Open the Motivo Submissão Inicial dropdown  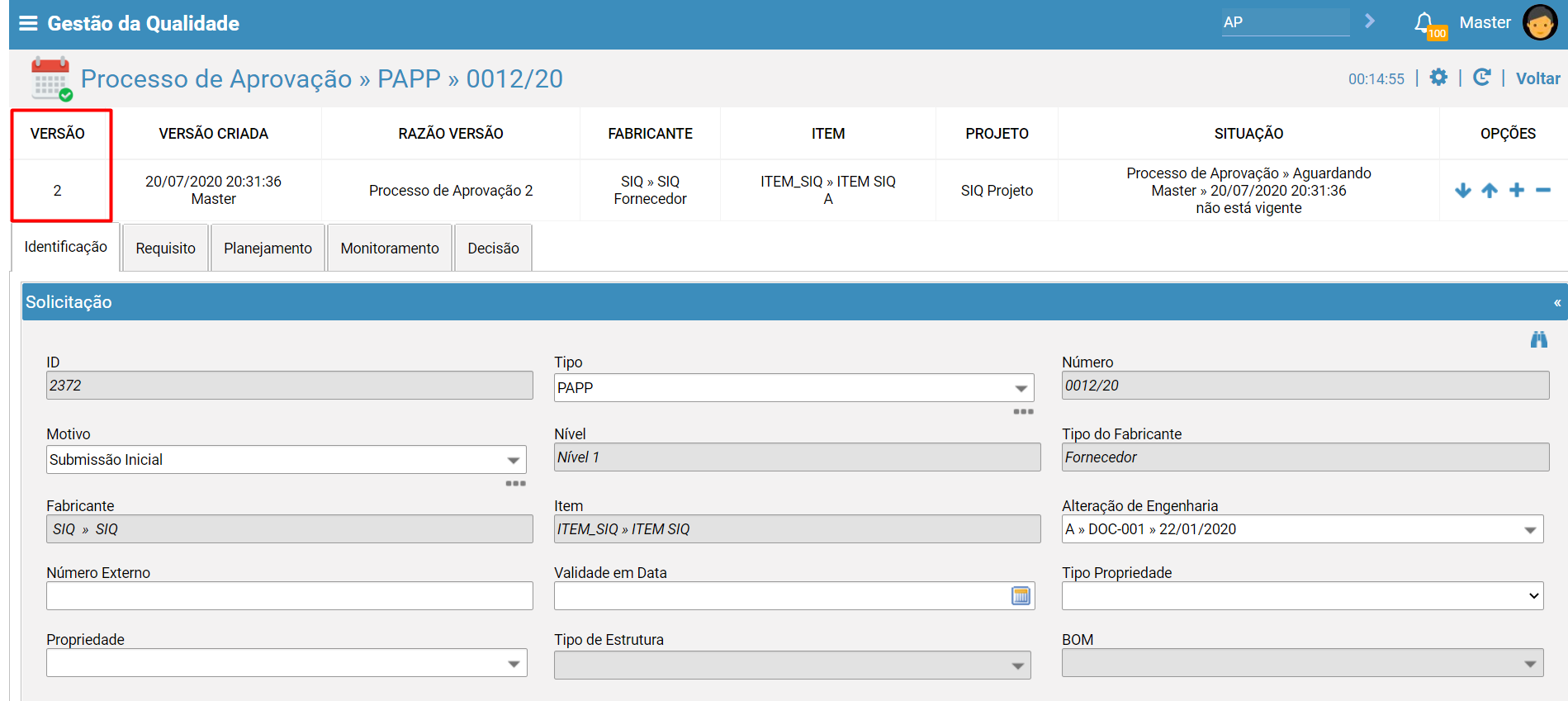(287, 460)
